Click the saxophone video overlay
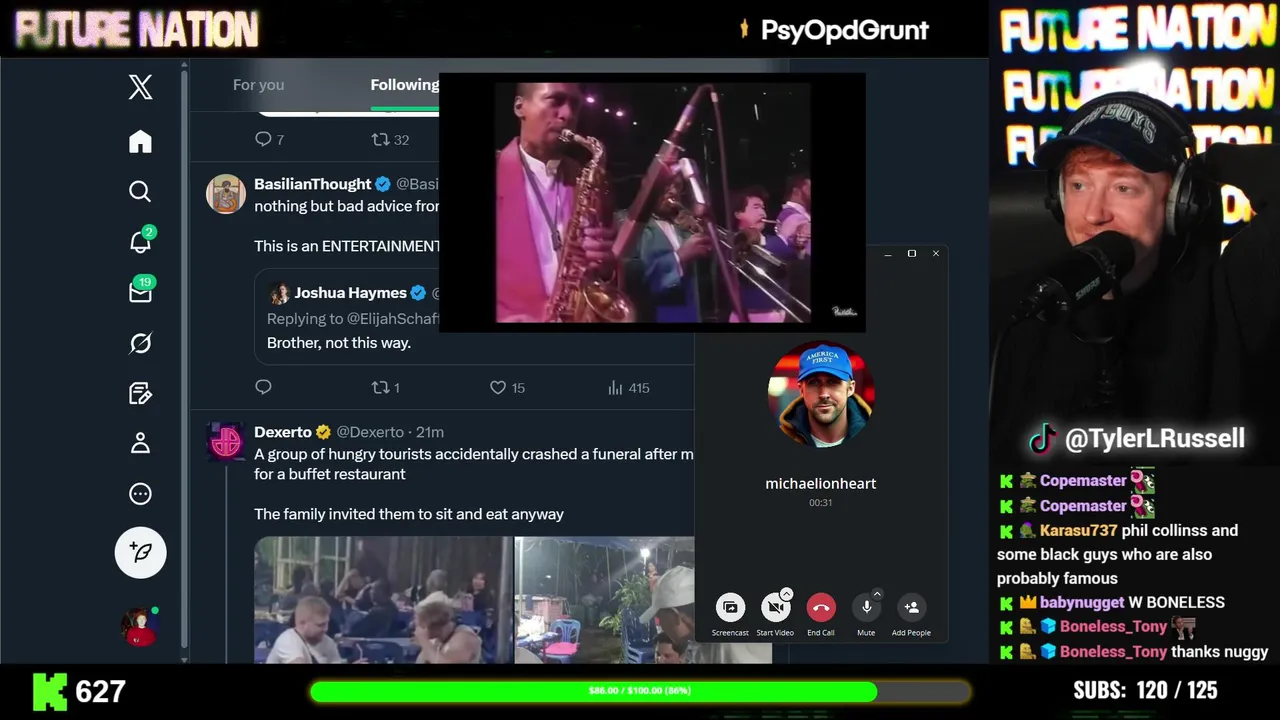Screen dimensions: 1280x720 click(x=652, y=202)
